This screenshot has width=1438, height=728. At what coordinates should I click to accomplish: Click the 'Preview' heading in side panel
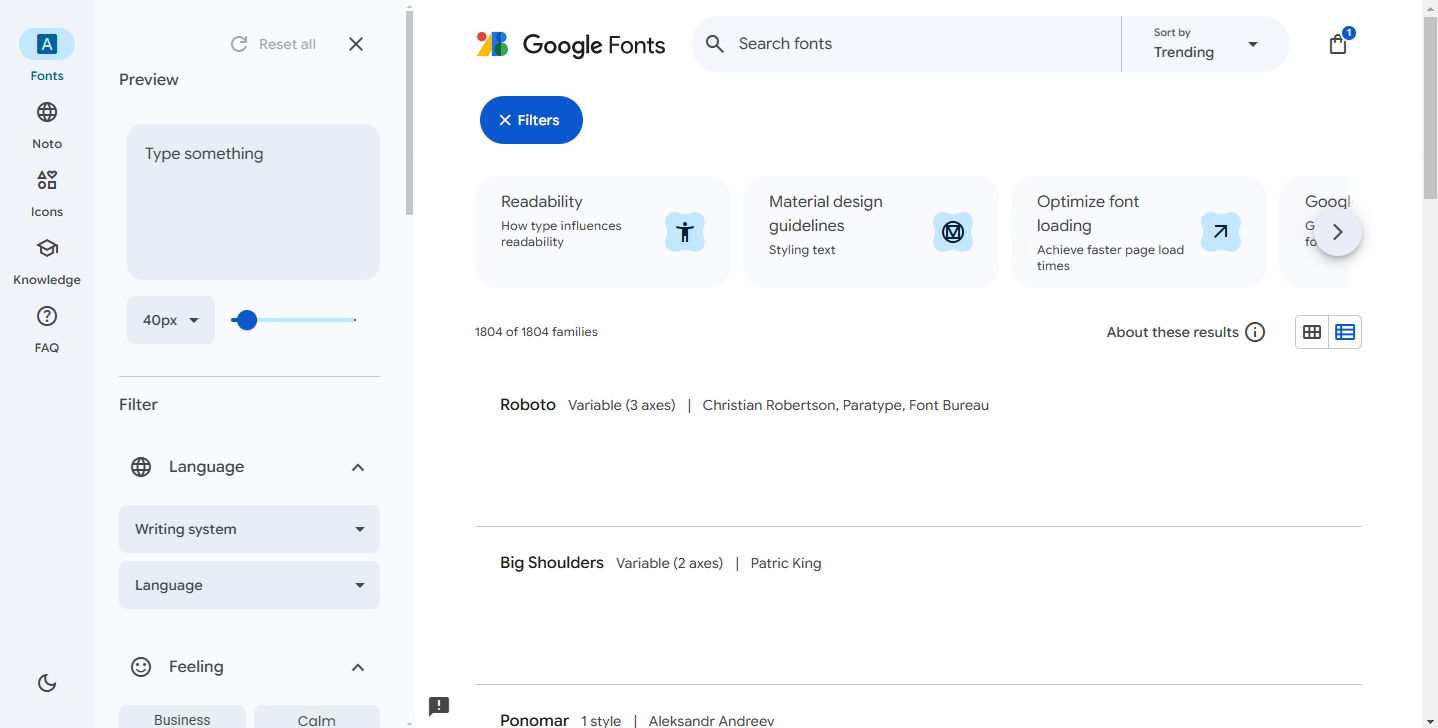pyautogui.click(x=149, y=80)
